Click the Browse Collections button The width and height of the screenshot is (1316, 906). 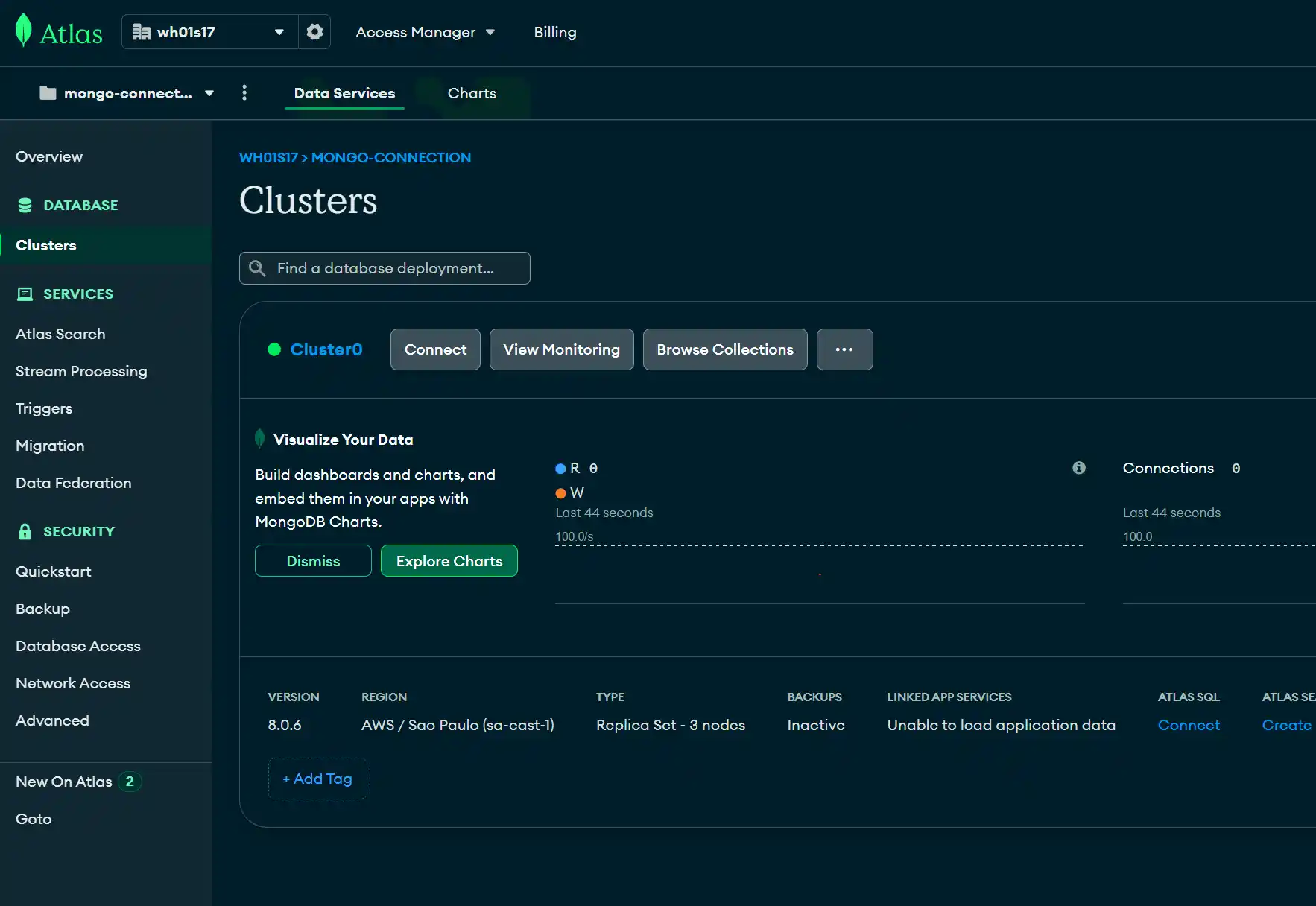(x=725, y=349)
